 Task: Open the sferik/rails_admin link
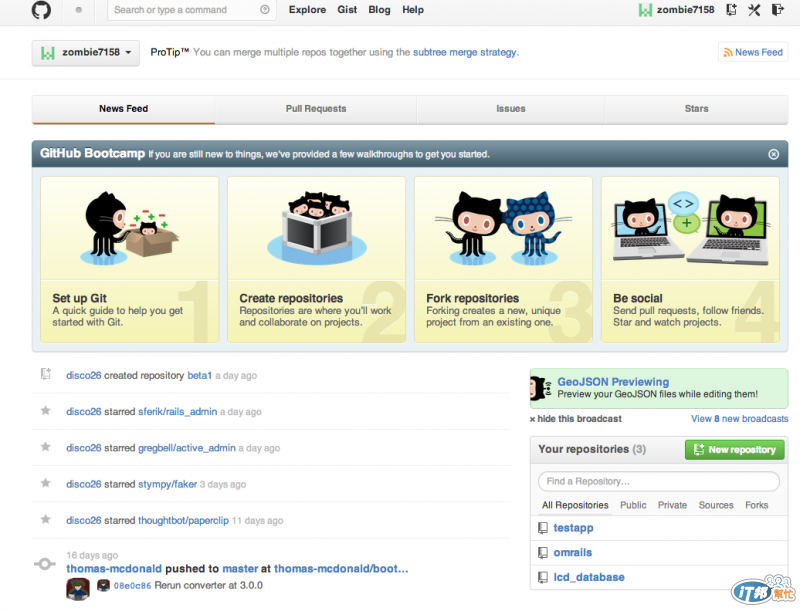pos(178,412)
